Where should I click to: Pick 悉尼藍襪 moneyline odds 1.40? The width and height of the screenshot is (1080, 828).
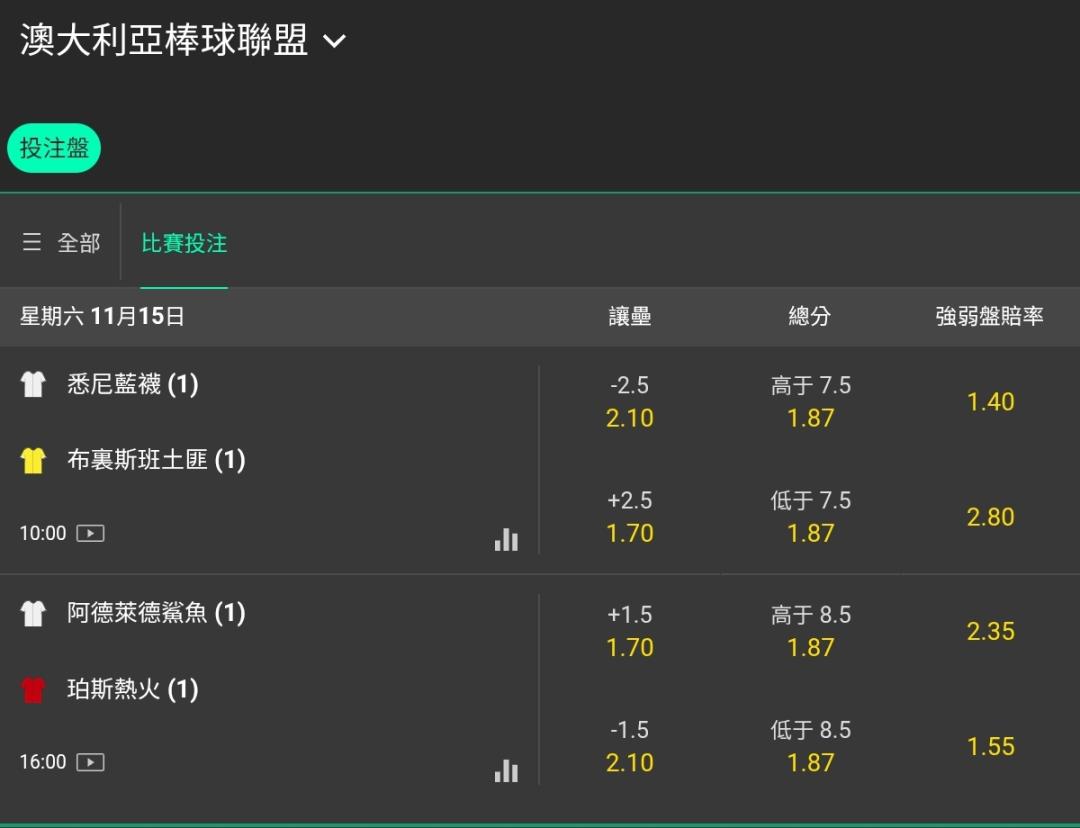990,402
